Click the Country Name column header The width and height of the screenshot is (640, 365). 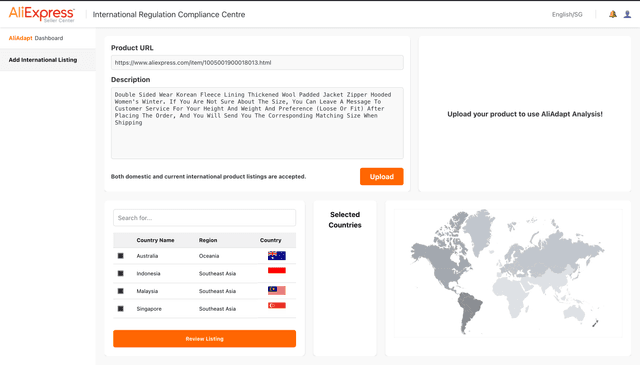(156, 240)
